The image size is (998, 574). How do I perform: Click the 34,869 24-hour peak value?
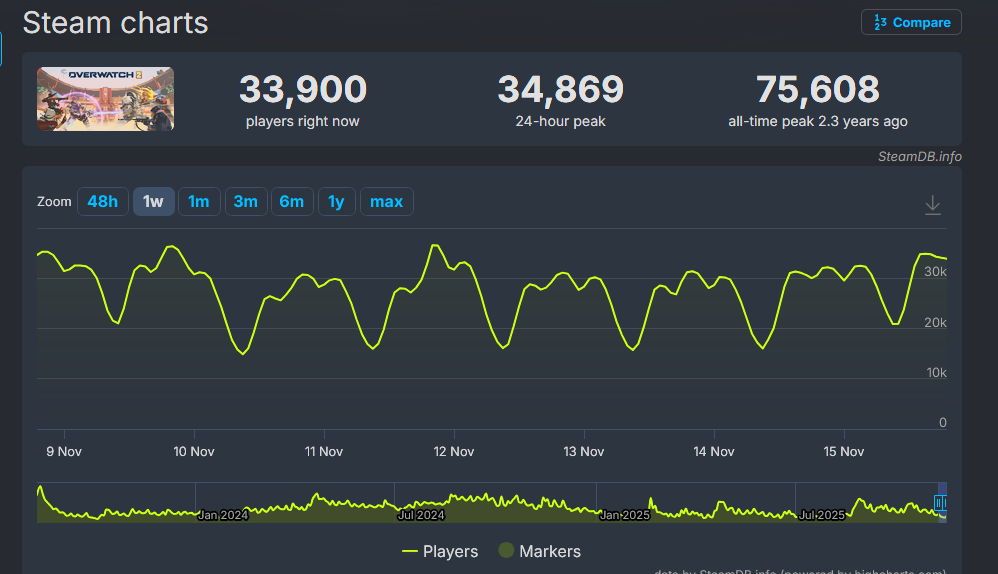pos(561,89)
